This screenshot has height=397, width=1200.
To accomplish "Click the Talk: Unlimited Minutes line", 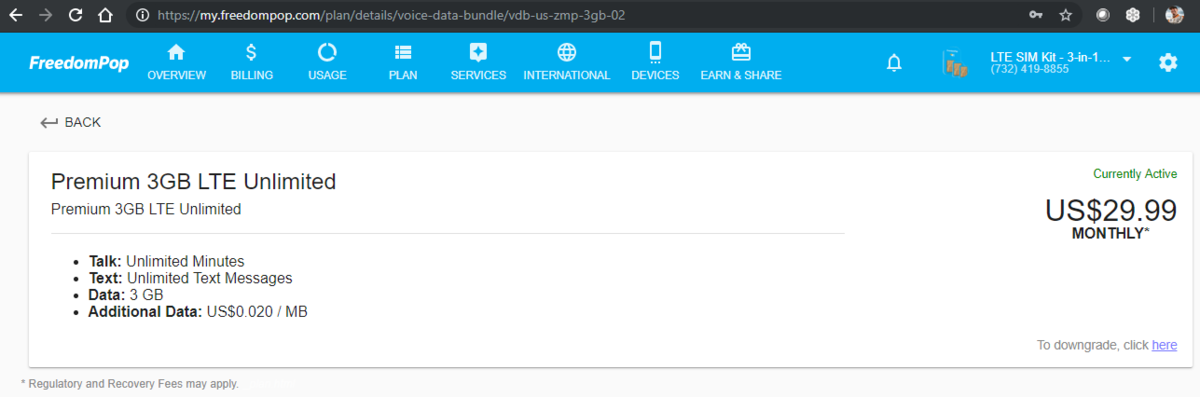I will pos(166,262).
